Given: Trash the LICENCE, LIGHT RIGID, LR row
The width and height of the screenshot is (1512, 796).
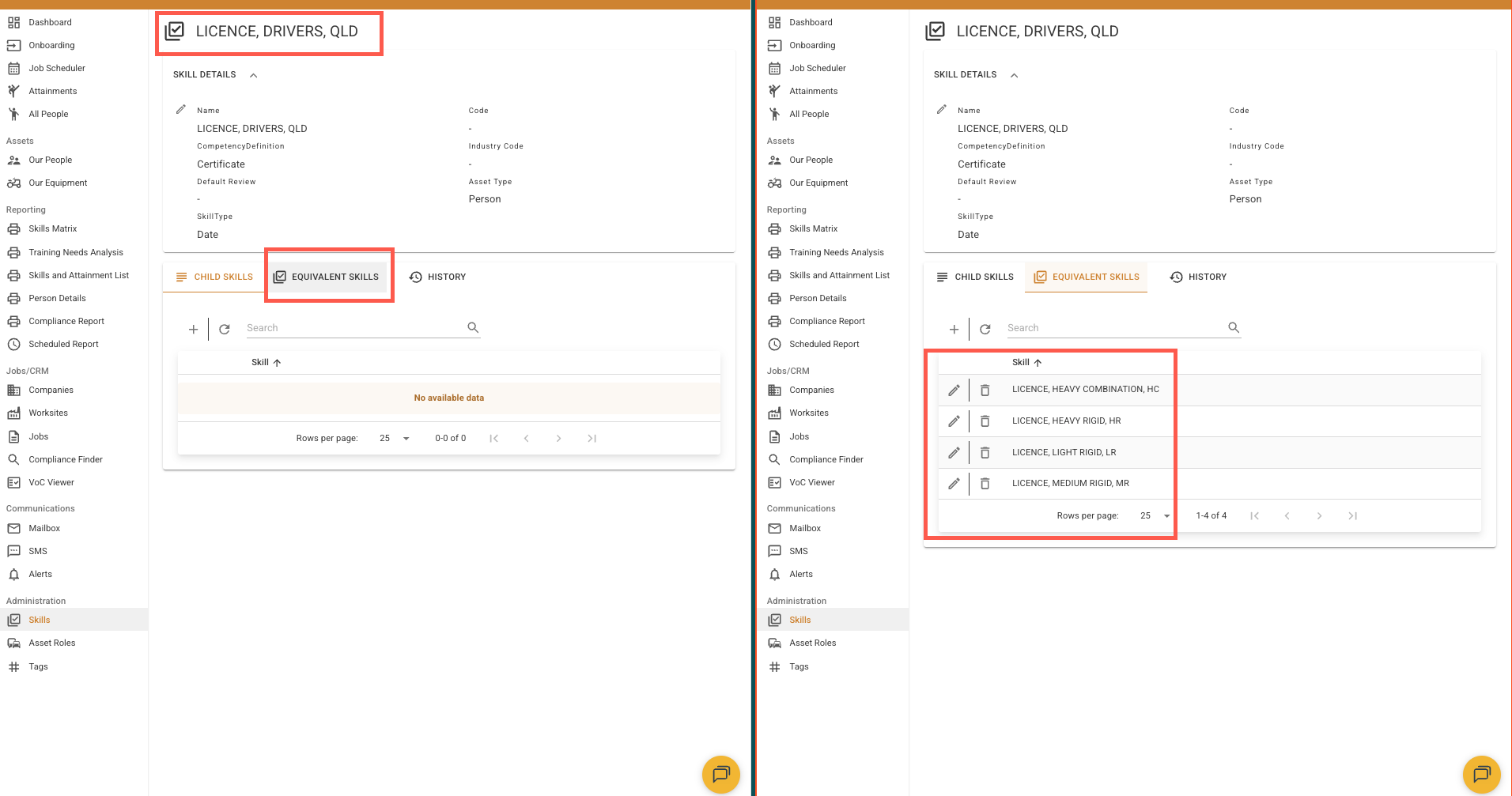Looking at the screenshot, I should (x=985, y=453).
